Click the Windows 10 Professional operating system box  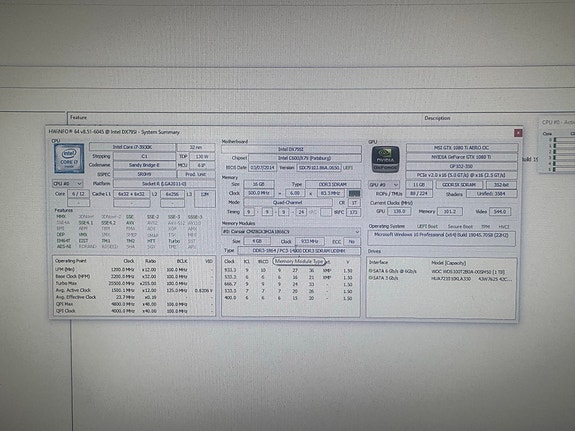[x=442, y=238]
